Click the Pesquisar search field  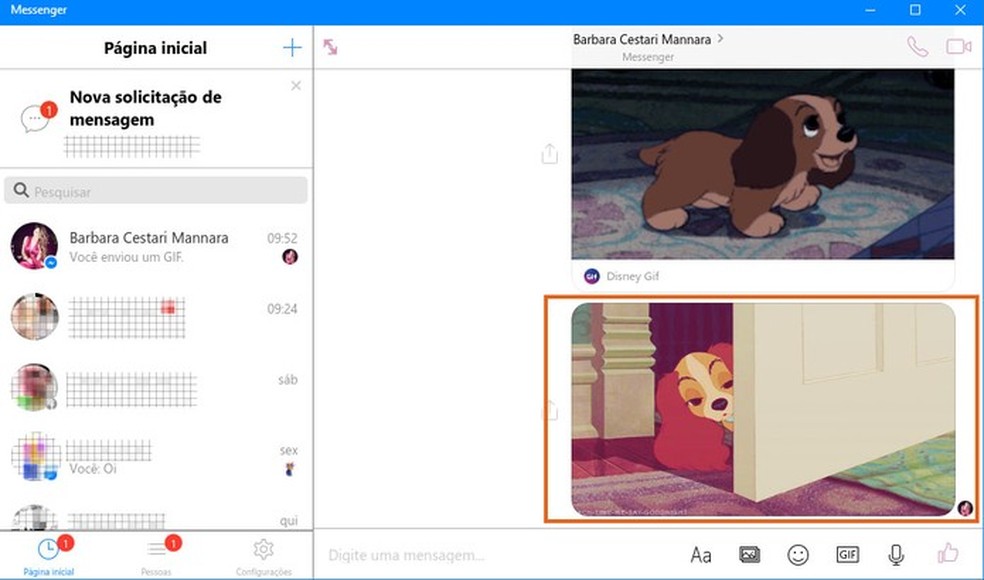[155, 190]
